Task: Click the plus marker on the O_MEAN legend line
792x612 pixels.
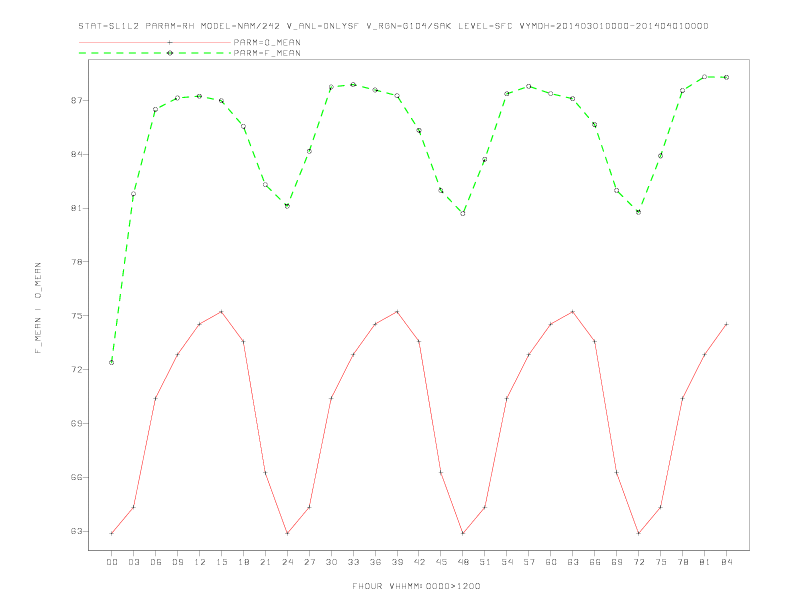Action: click(x=170, y=42)
